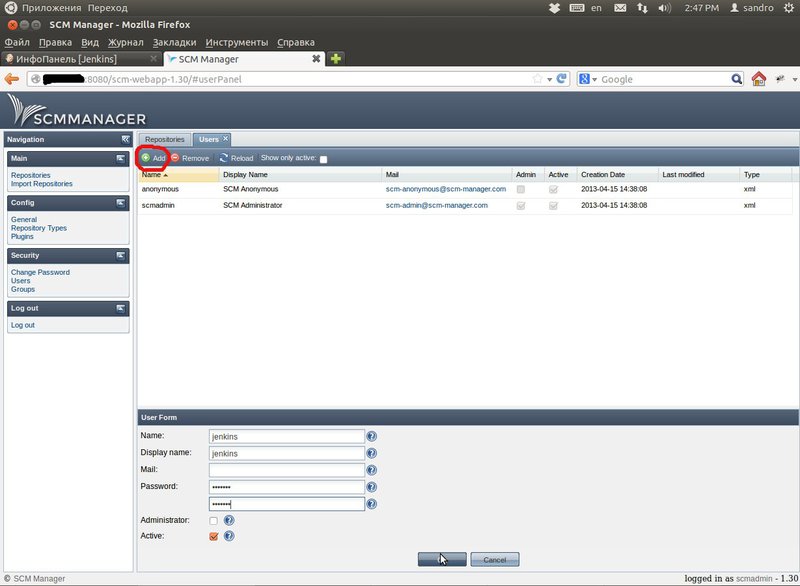Viewport: 800px width, 586px height.
Task: Click the Ok button beside Cancel
Action: tap(442, 559)
